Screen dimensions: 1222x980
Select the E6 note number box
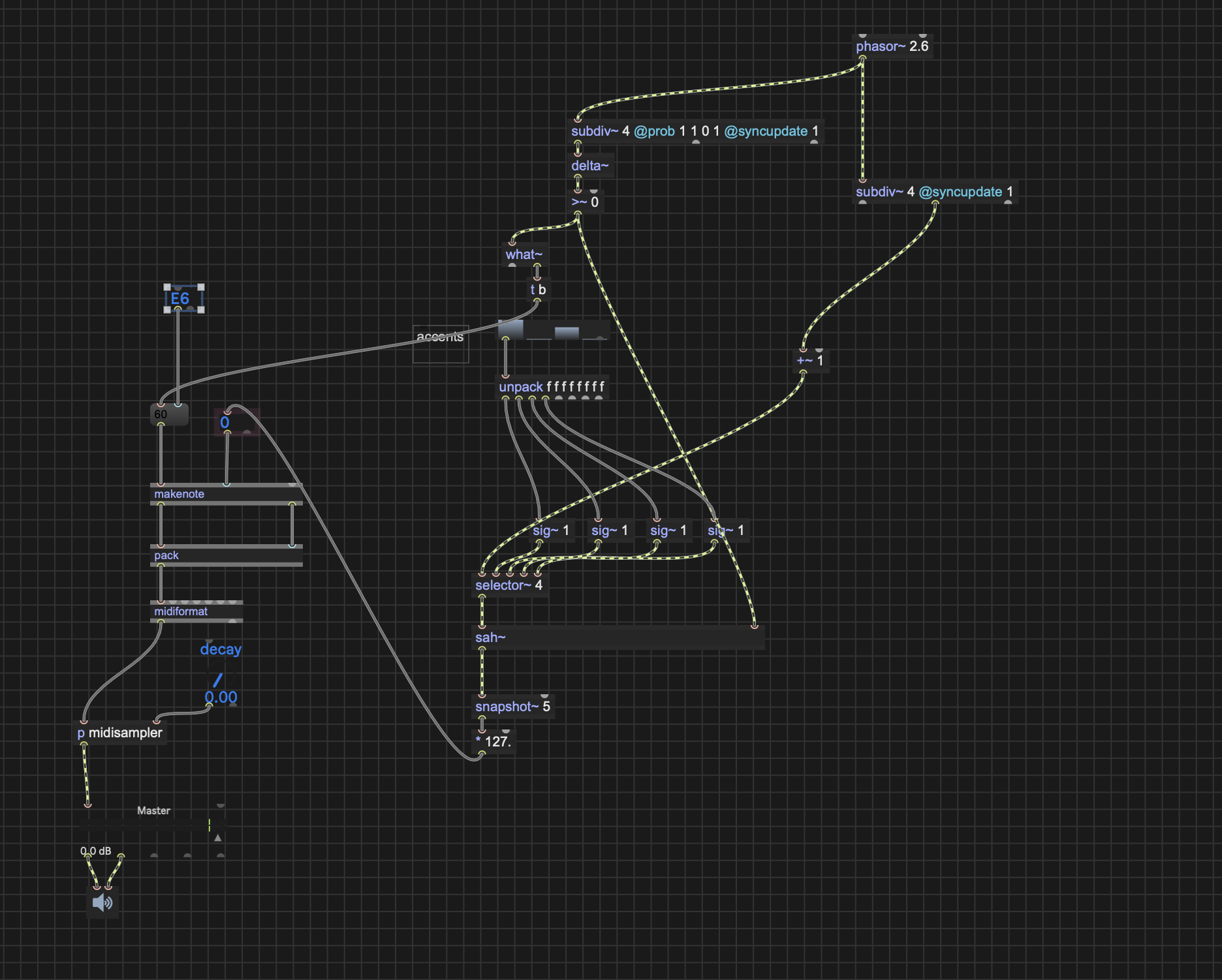183,299
